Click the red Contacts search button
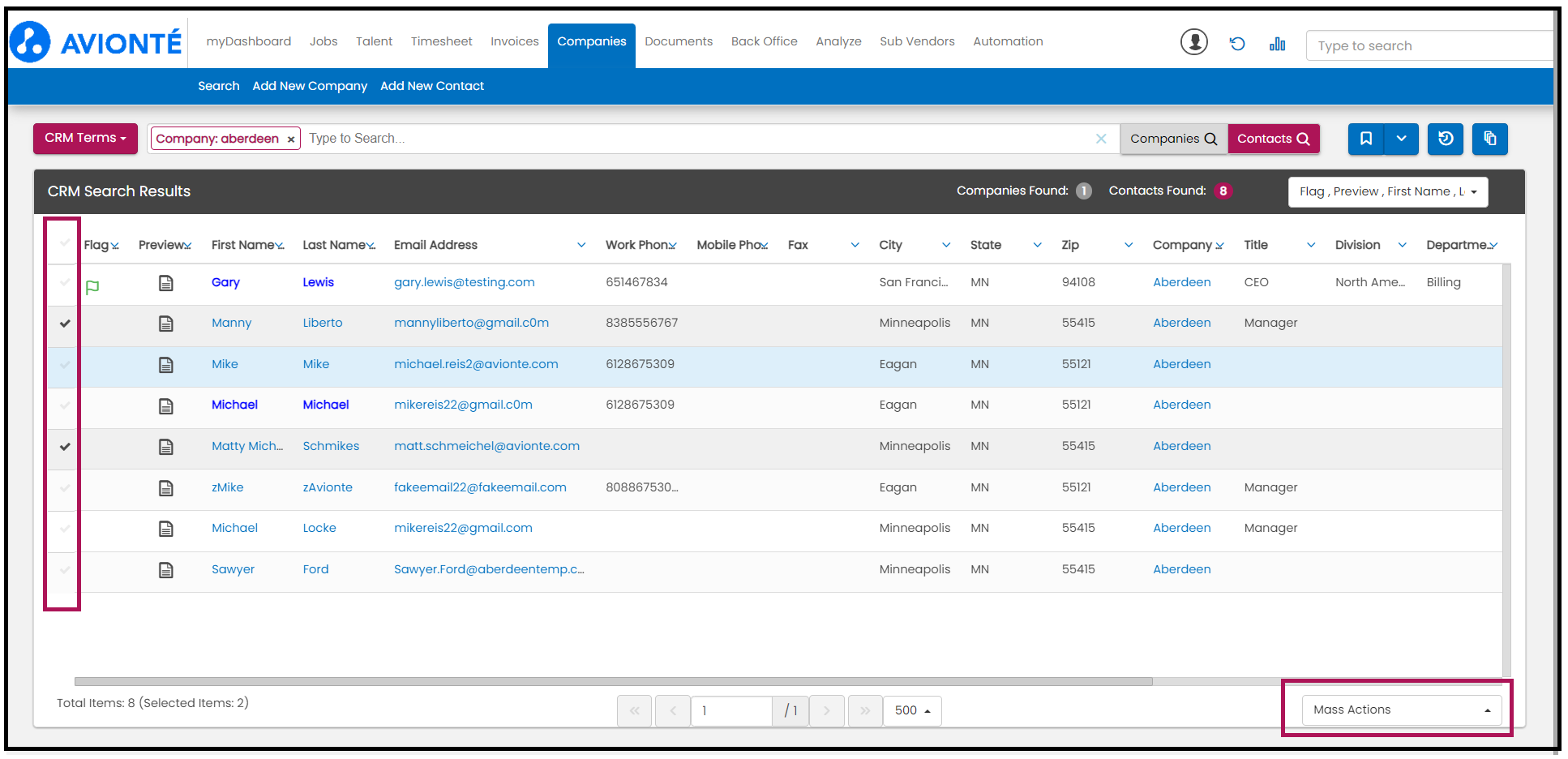 pyautogui.click(x=1273, y=139)
